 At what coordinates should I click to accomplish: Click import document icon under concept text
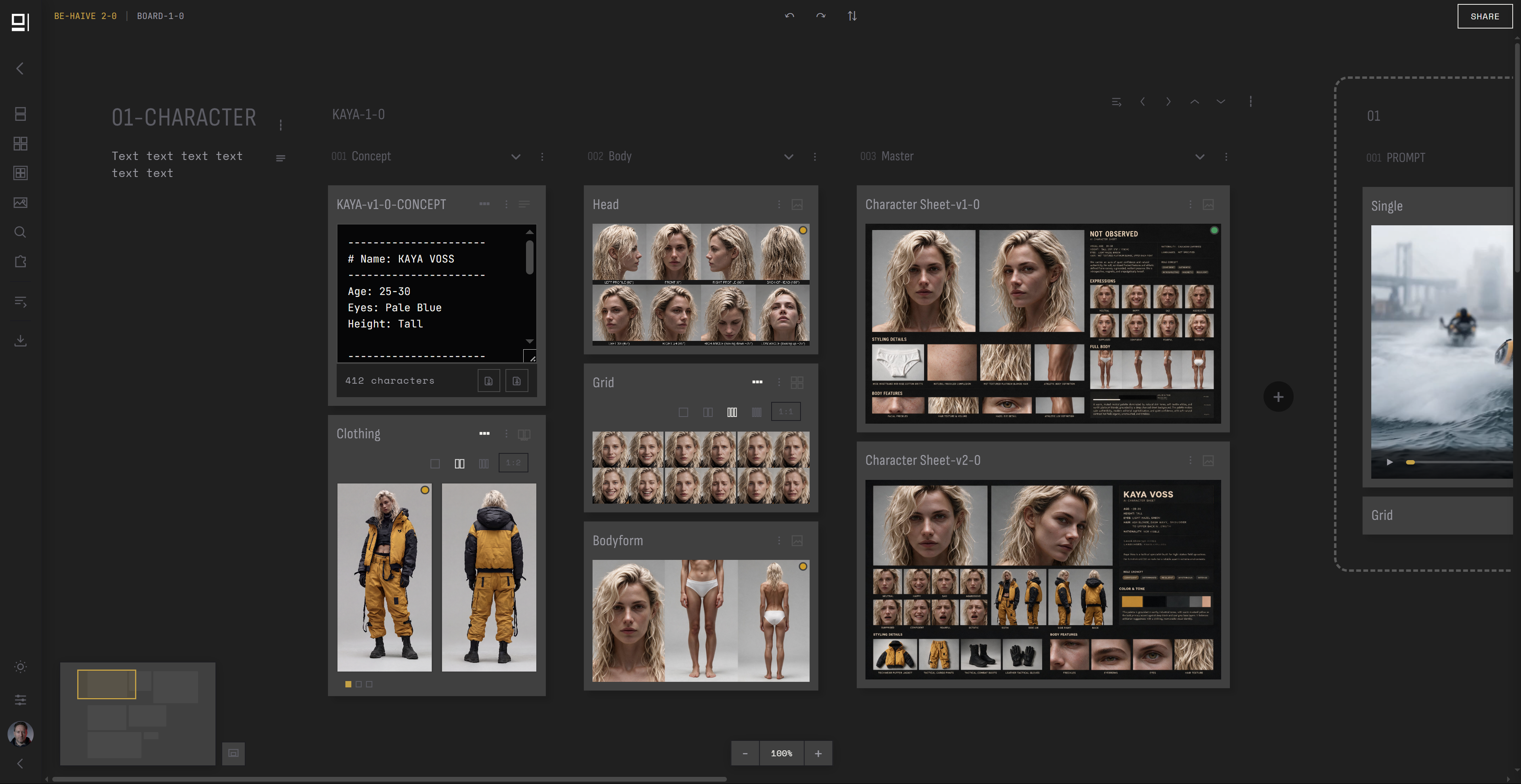click(x=488, y=381)
